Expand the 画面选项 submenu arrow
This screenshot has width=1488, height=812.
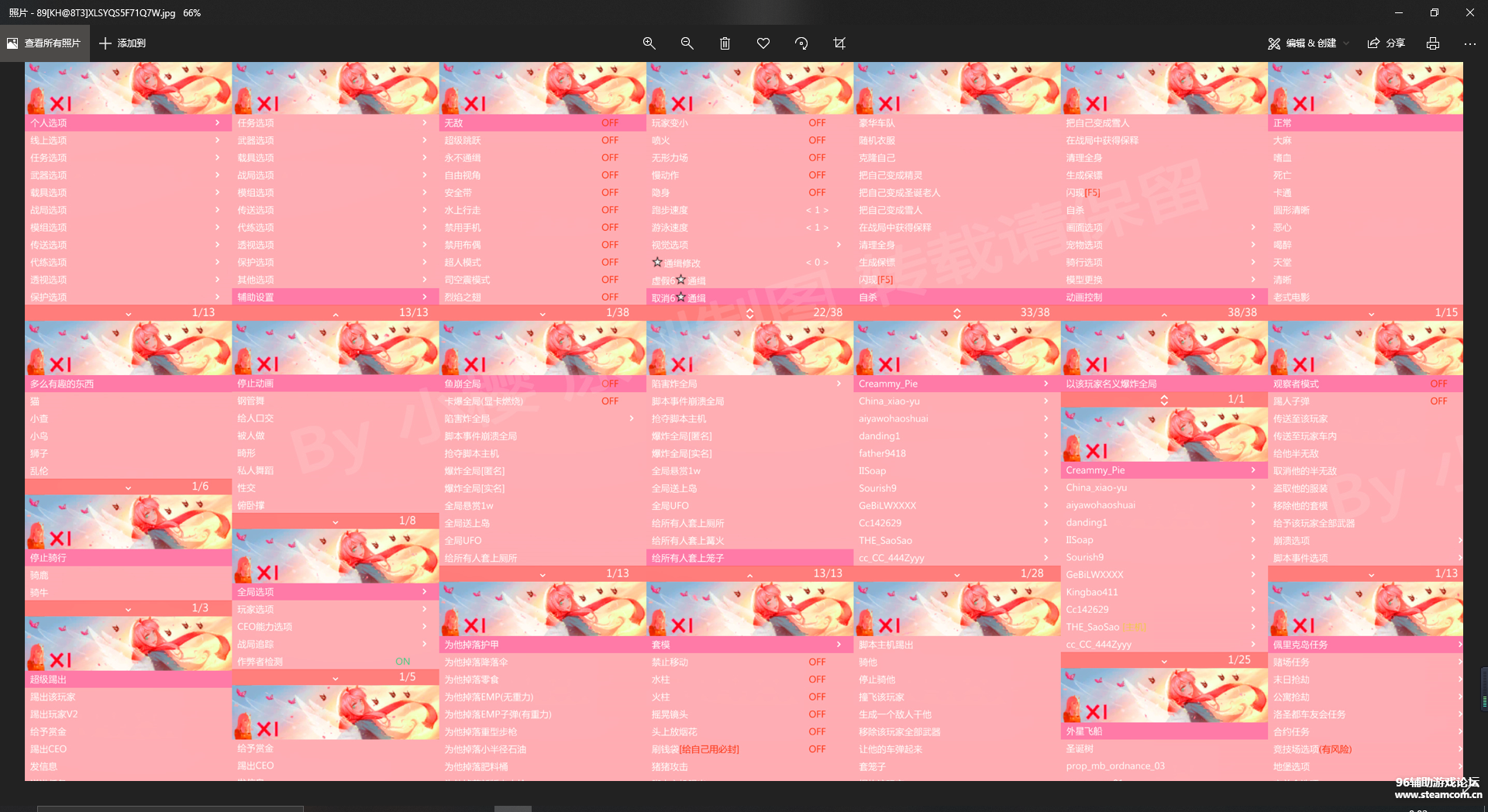tap(1253, 228)
